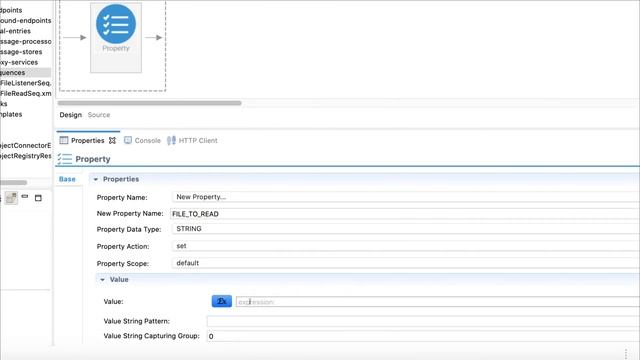The height and width of the screenshot is (360, 640).
Task: Select FileReadSeq.xml file in tree
Action: coord(26,93)
